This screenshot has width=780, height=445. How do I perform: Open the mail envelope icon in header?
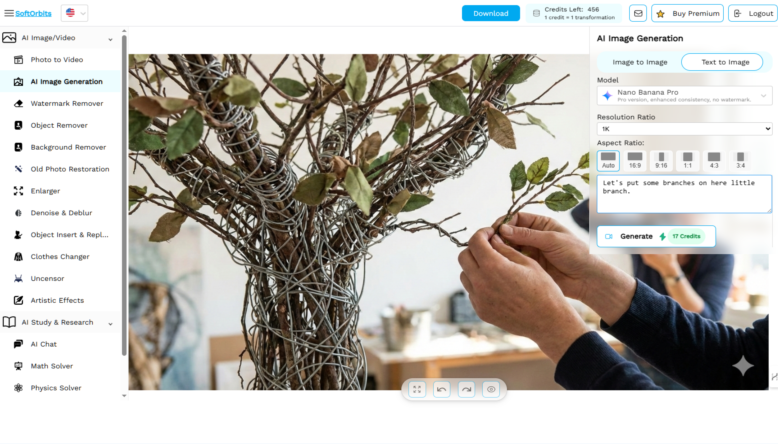click(x=638, y=13)
